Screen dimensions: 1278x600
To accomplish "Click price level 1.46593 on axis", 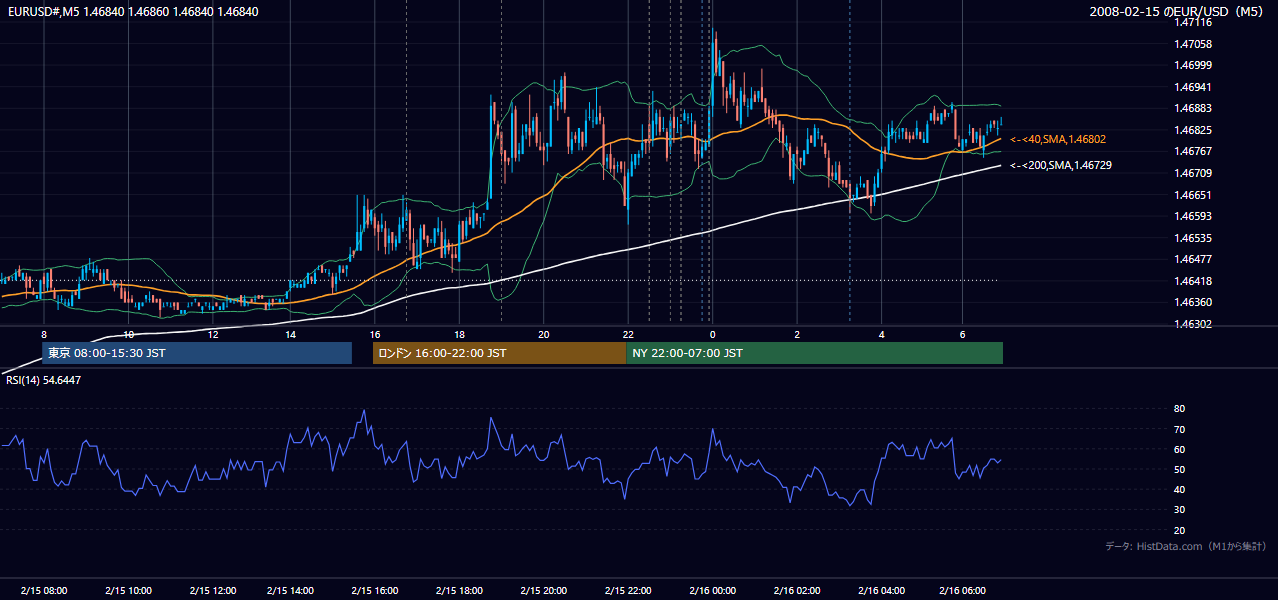I will pos(1193,216).
